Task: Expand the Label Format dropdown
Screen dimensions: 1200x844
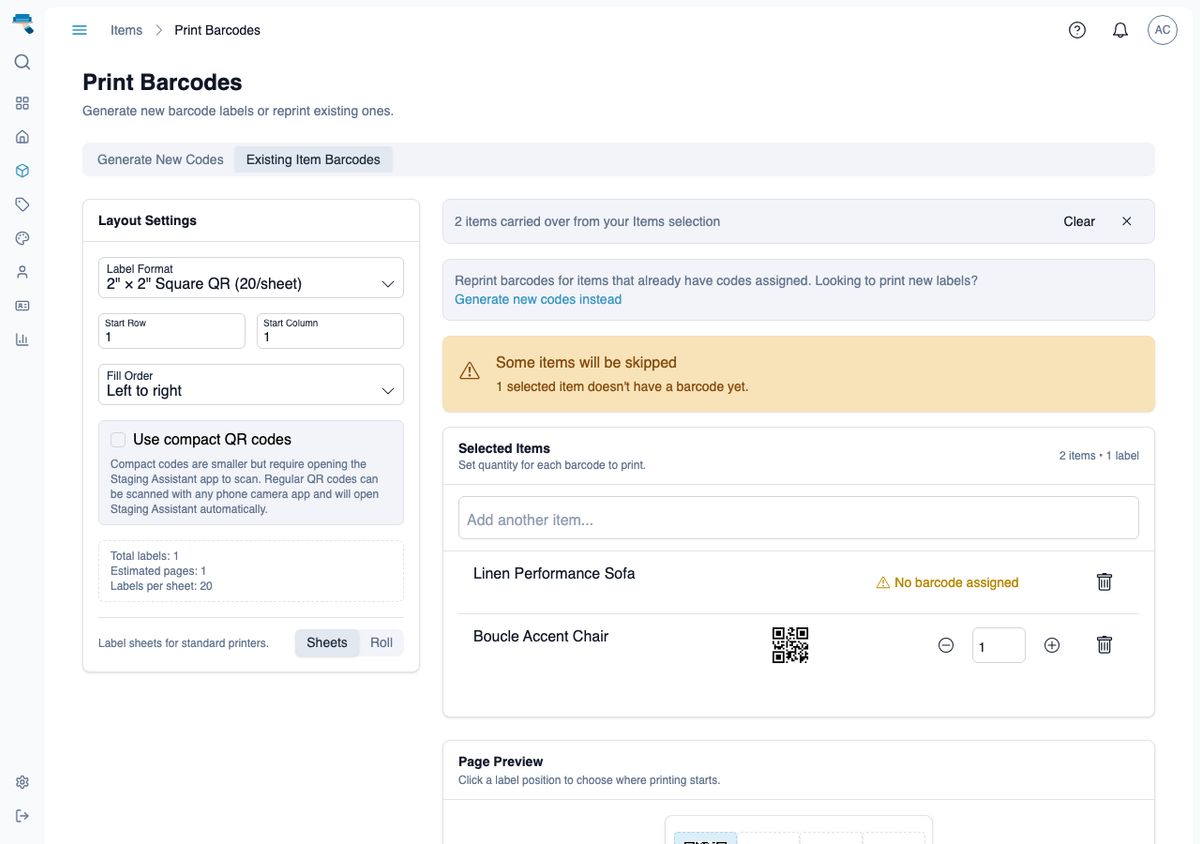Action: coord(251,277)
